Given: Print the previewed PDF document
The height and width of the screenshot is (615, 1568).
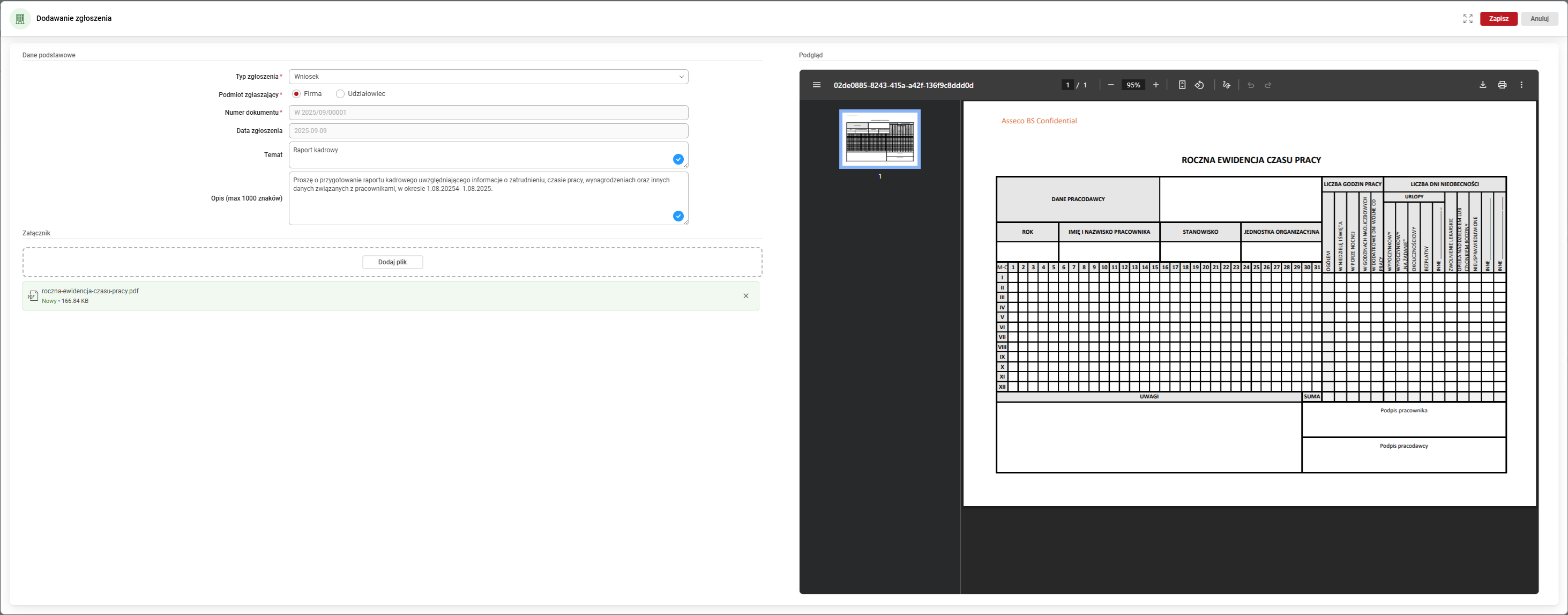Looking at the screenshot, I should point(1502,85).
